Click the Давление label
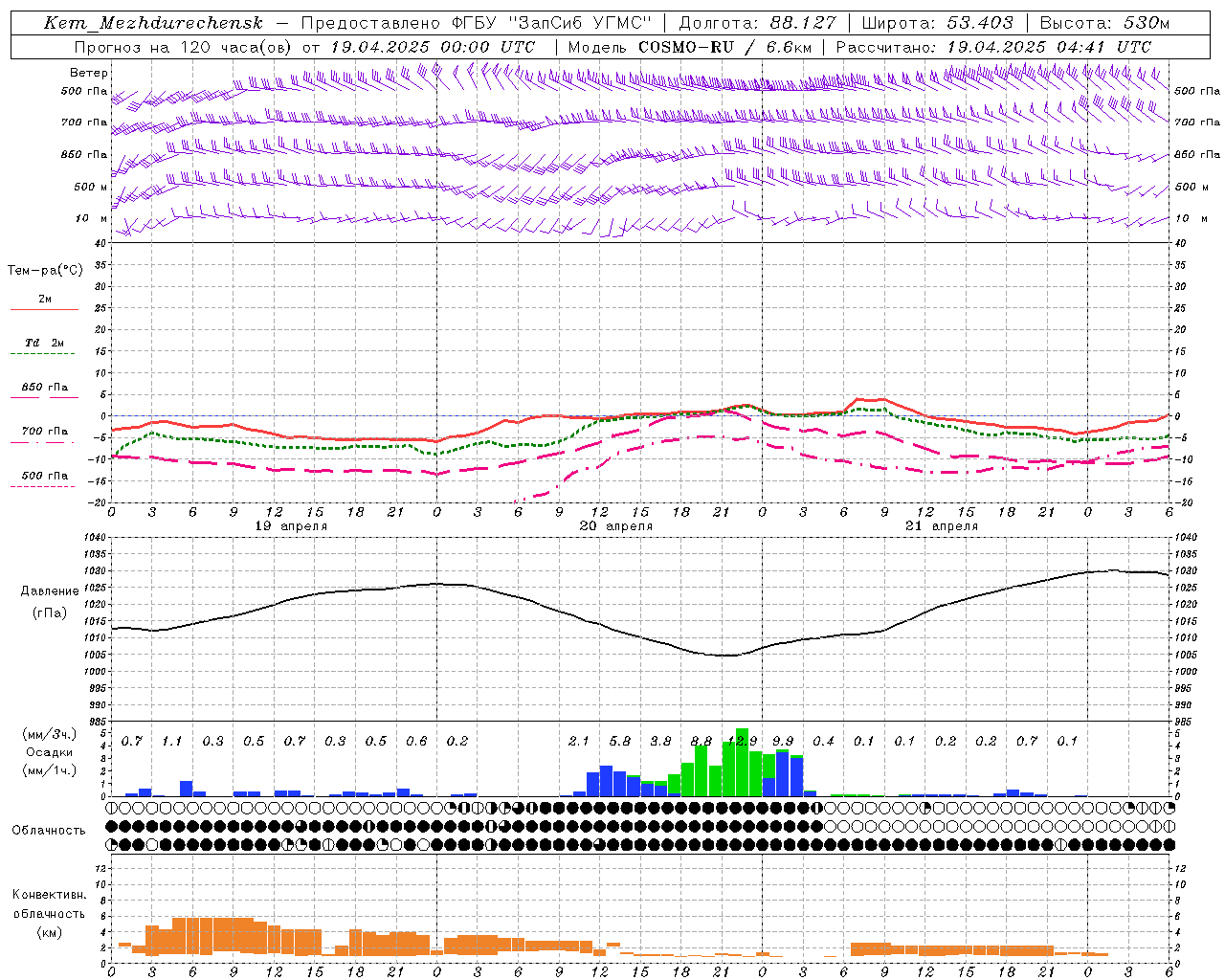1225x980 pixels. 50,591
